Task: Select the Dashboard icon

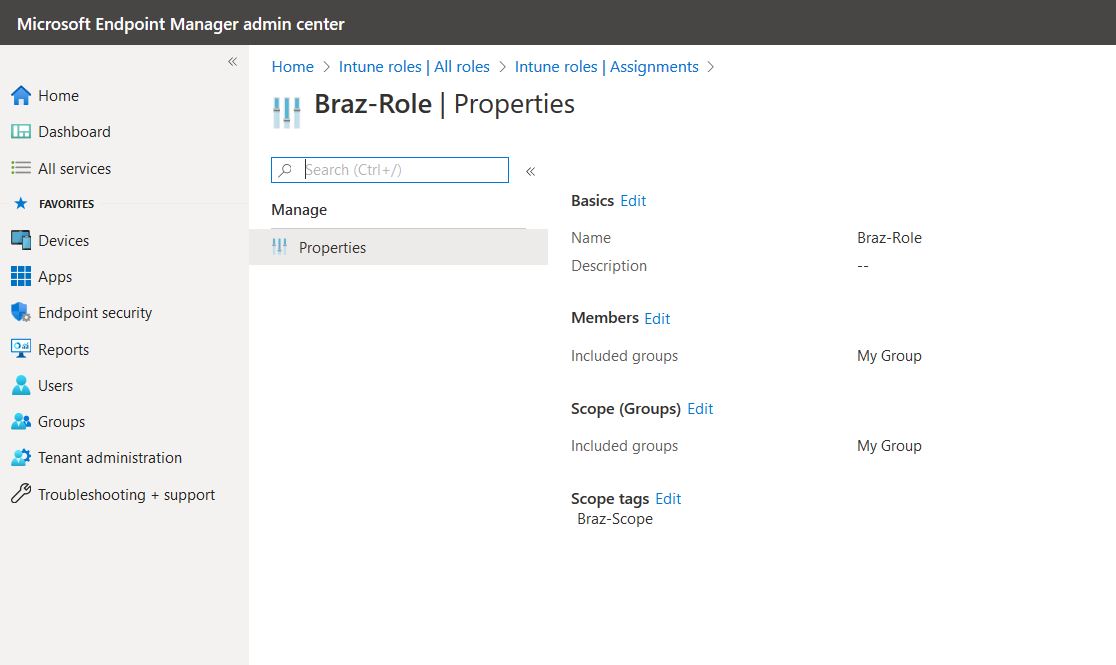Action: [x=21, y=131]
